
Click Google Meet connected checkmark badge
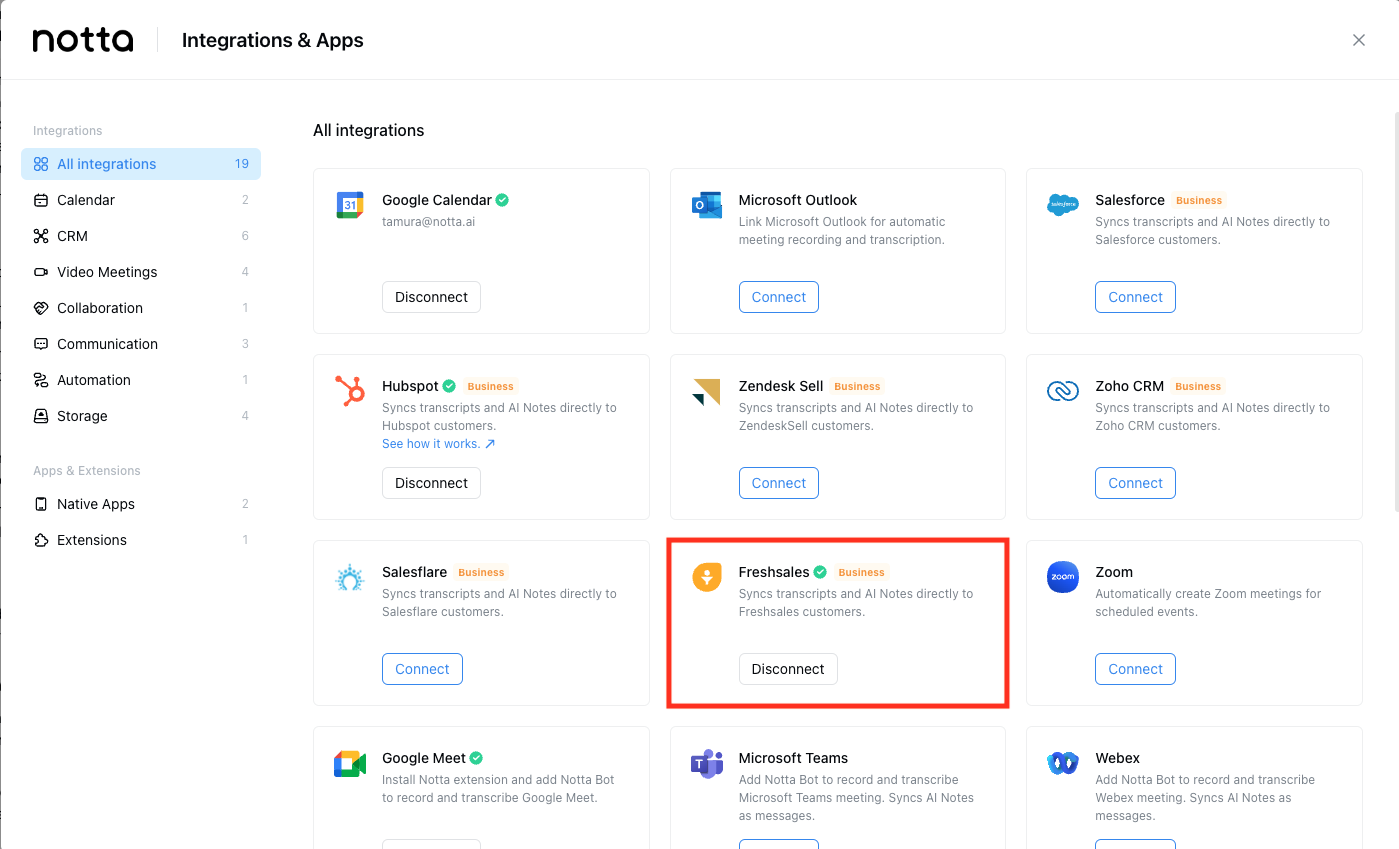(477, 758)
